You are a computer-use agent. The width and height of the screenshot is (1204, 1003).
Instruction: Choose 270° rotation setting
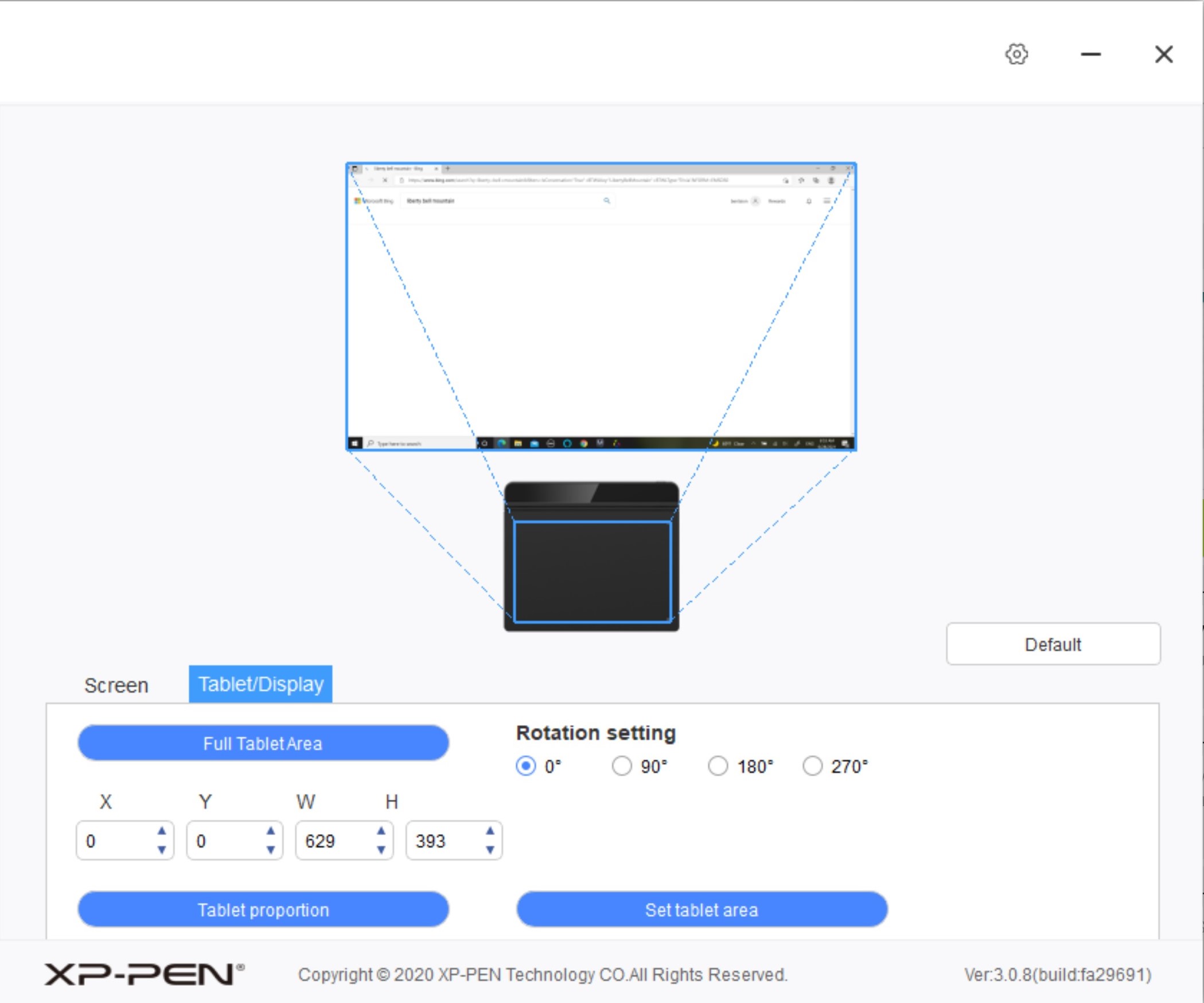(x=812, y=766)
